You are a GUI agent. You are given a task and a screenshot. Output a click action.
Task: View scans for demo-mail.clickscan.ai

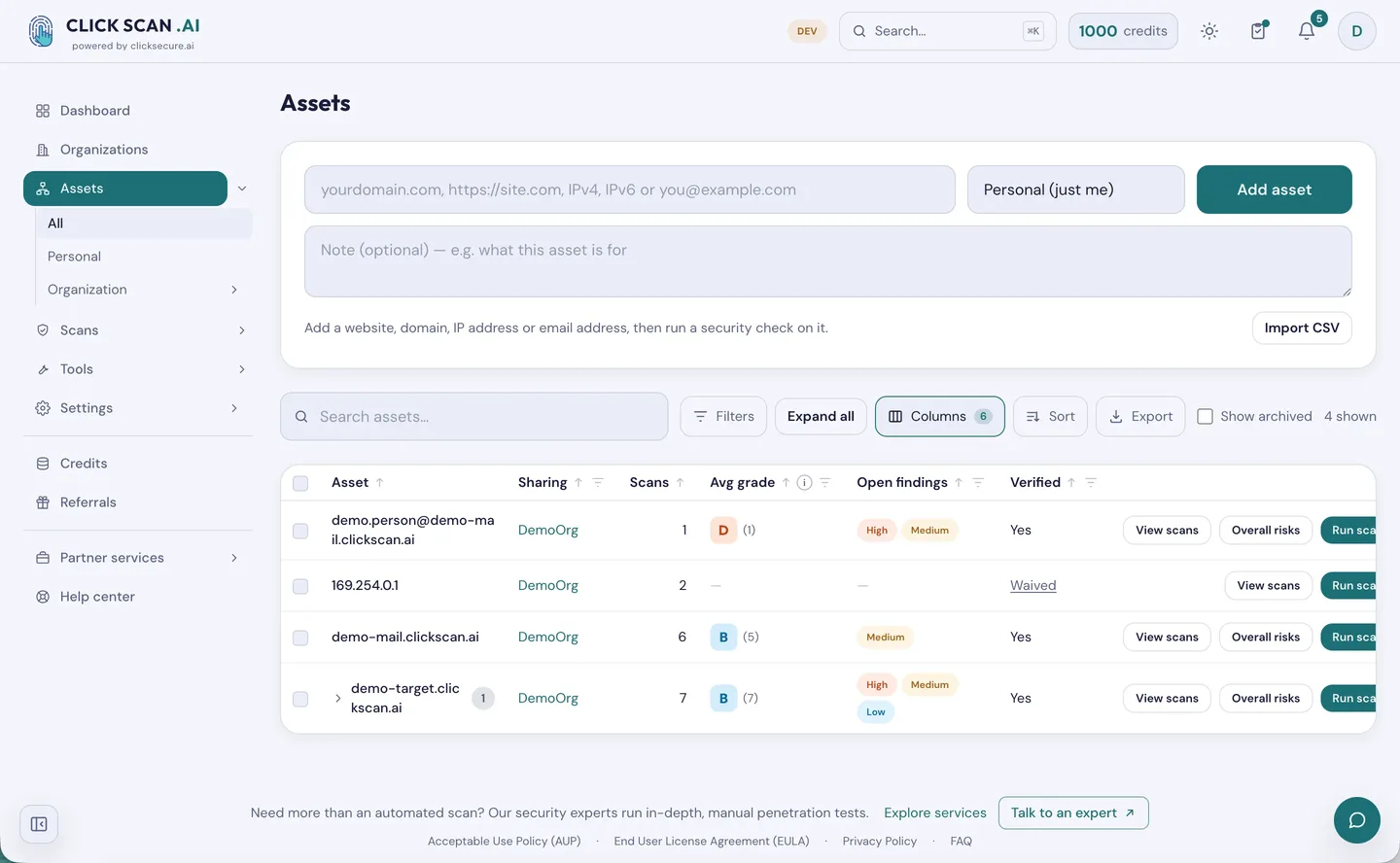tap(1167, 638)
